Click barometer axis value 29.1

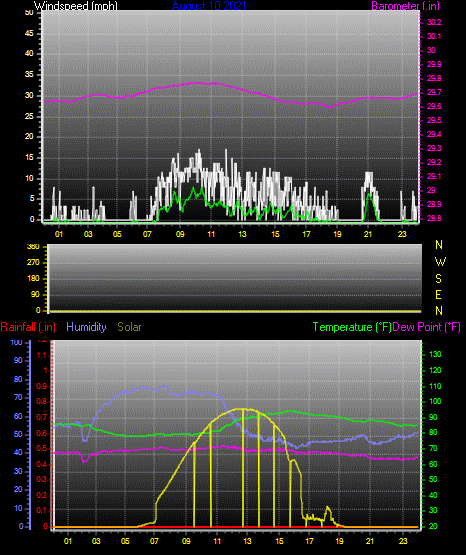tap(434, 176)
